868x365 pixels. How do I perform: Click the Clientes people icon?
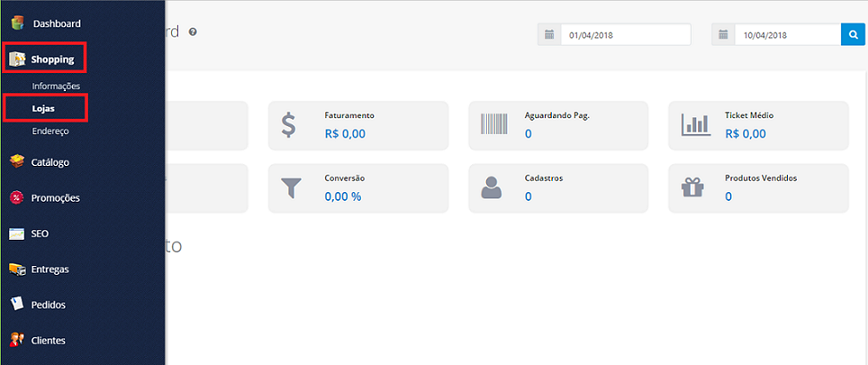coord(17,340)
